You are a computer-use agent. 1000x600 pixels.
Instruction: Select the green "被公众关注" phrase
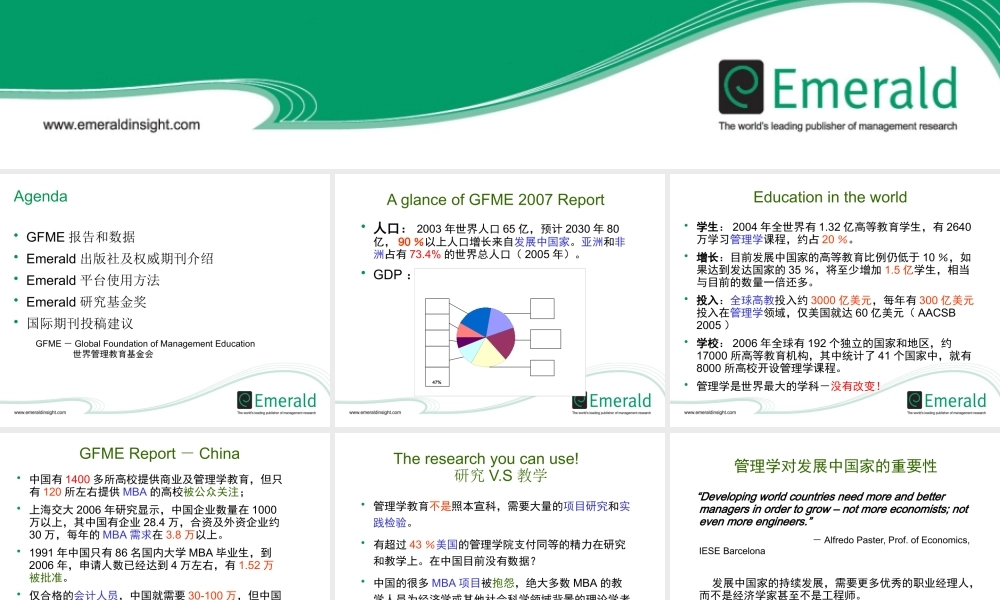[x=210, y=492]
